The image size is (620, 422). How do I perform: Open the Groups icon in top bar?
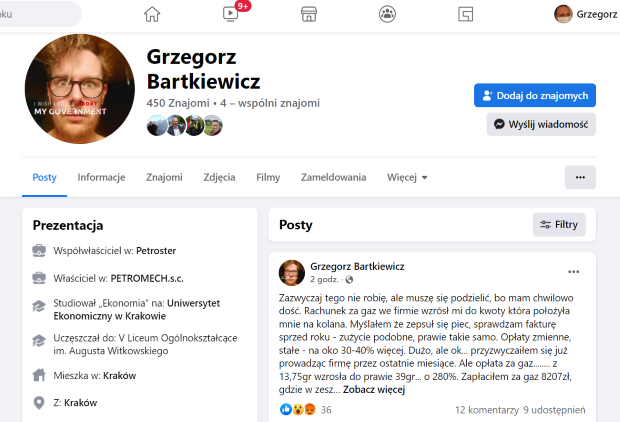tap(388, 14)
